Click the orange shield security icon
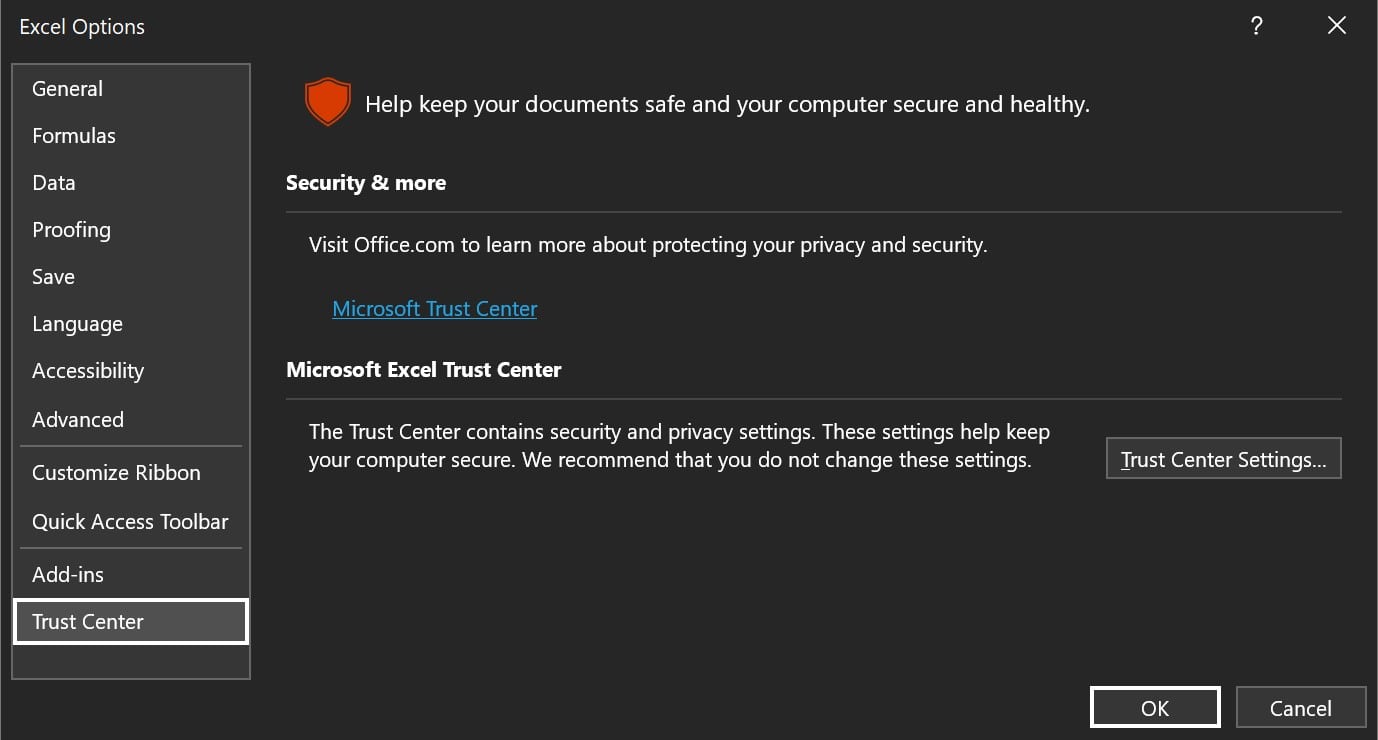1378x740 pixels. point(327,103)
